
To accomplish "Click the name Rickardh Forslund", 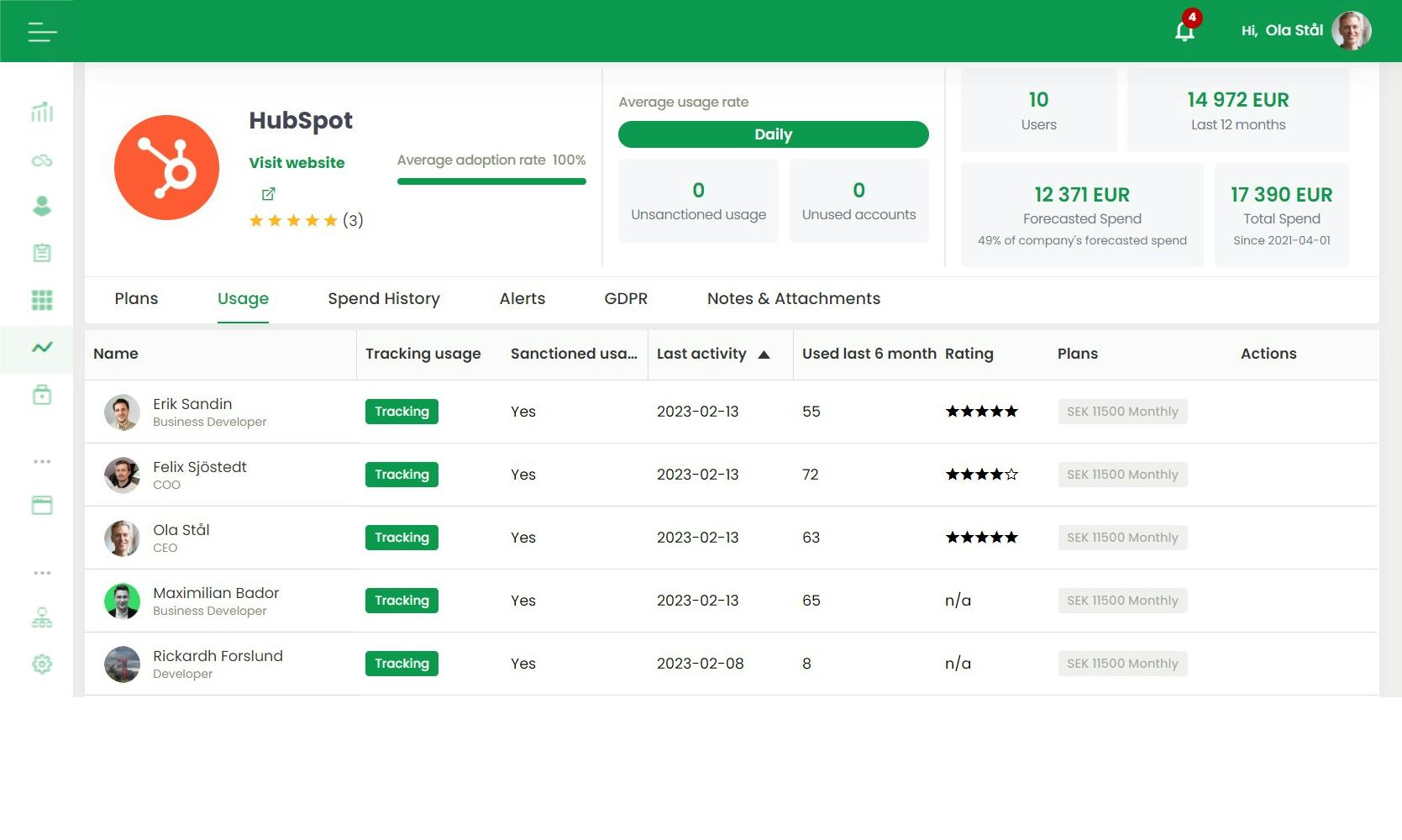I will point(218,656).
